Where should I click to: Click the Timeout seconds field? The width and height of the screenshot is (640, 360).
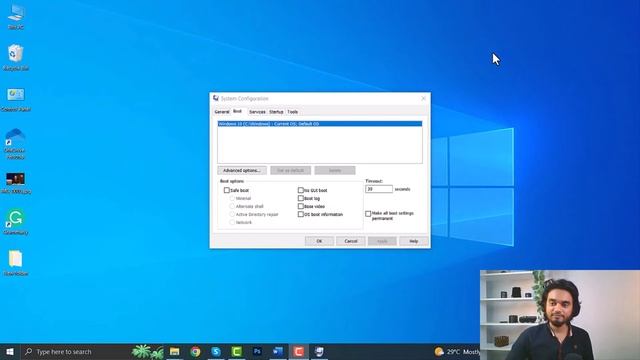379,189
